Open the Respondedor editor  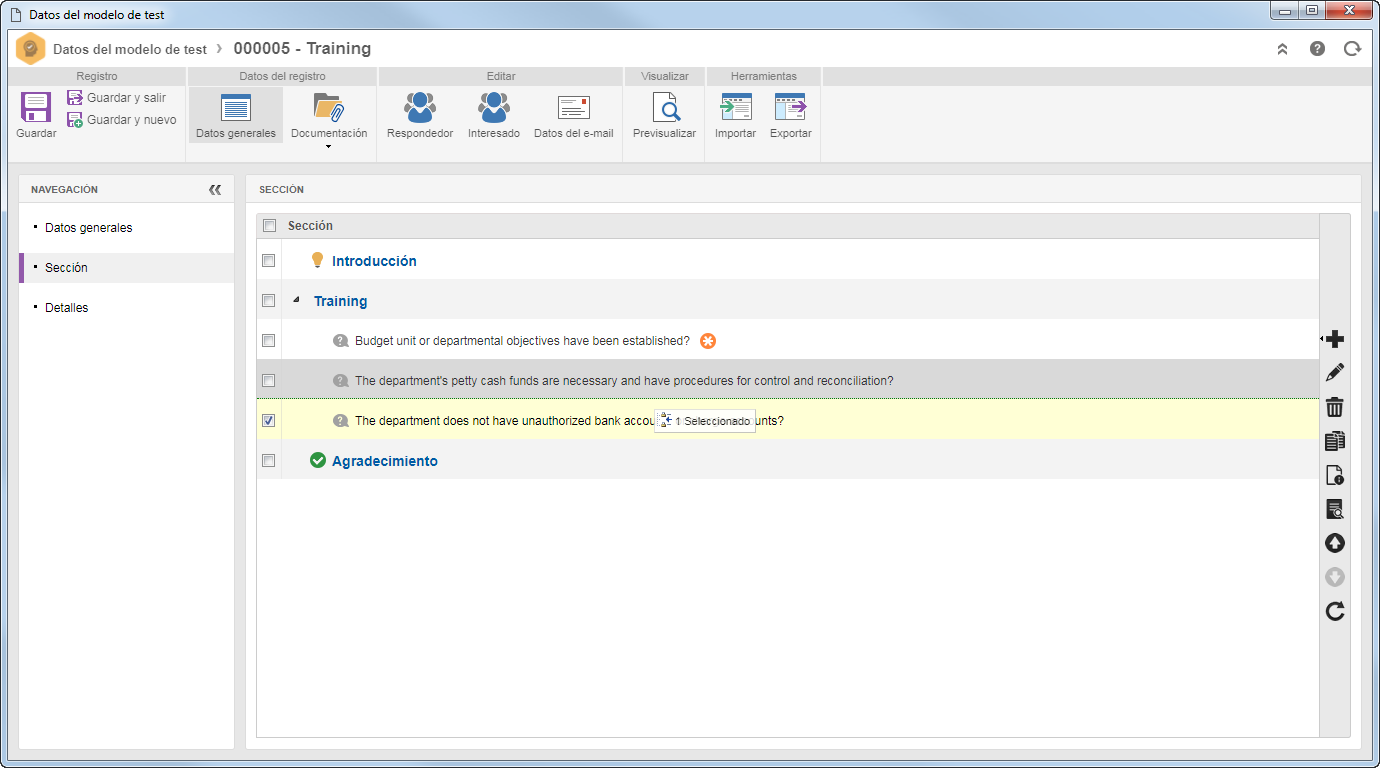point(420,107)
